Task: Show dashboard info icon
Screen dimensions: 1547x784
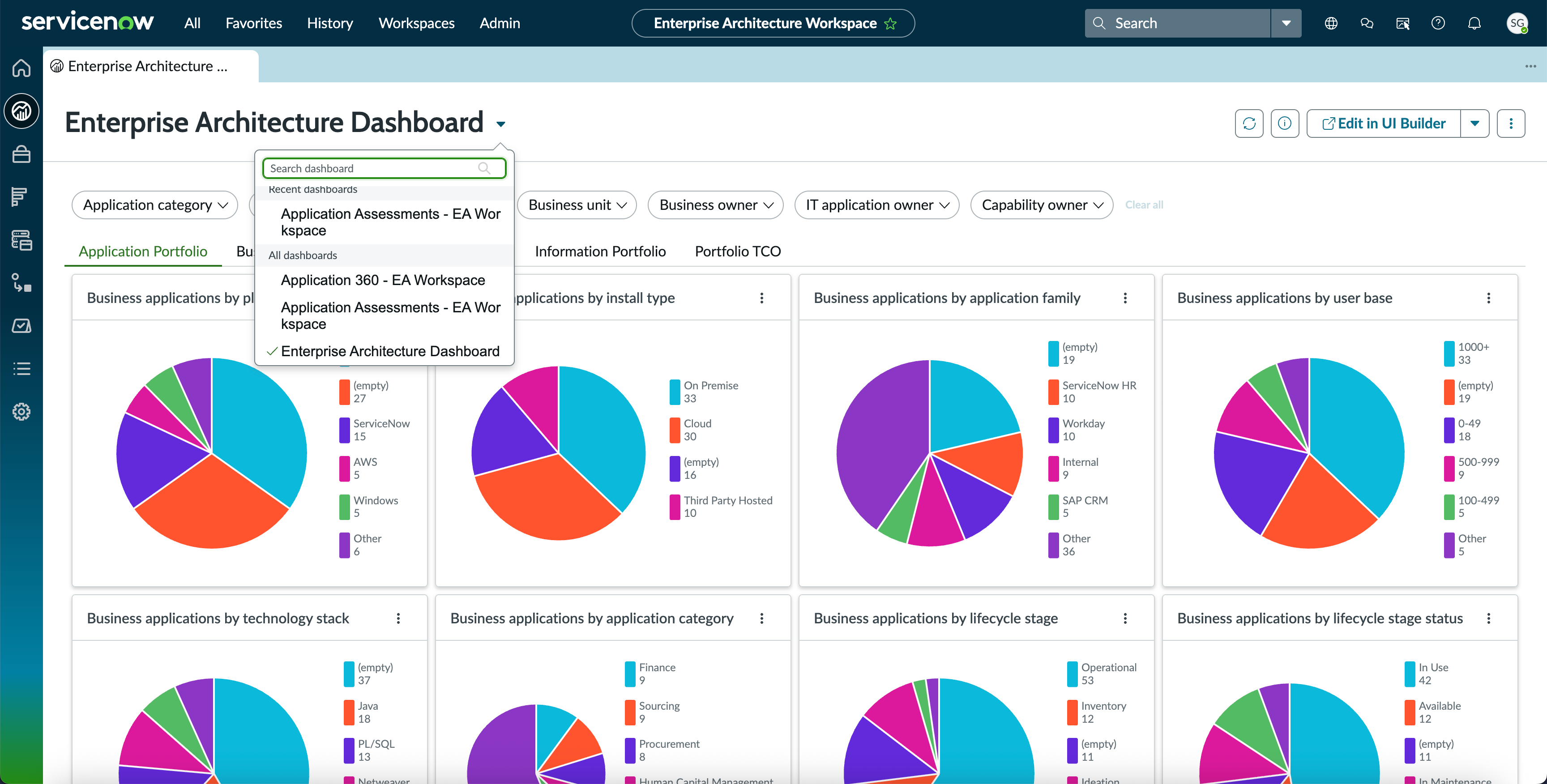Action: 1285,124
